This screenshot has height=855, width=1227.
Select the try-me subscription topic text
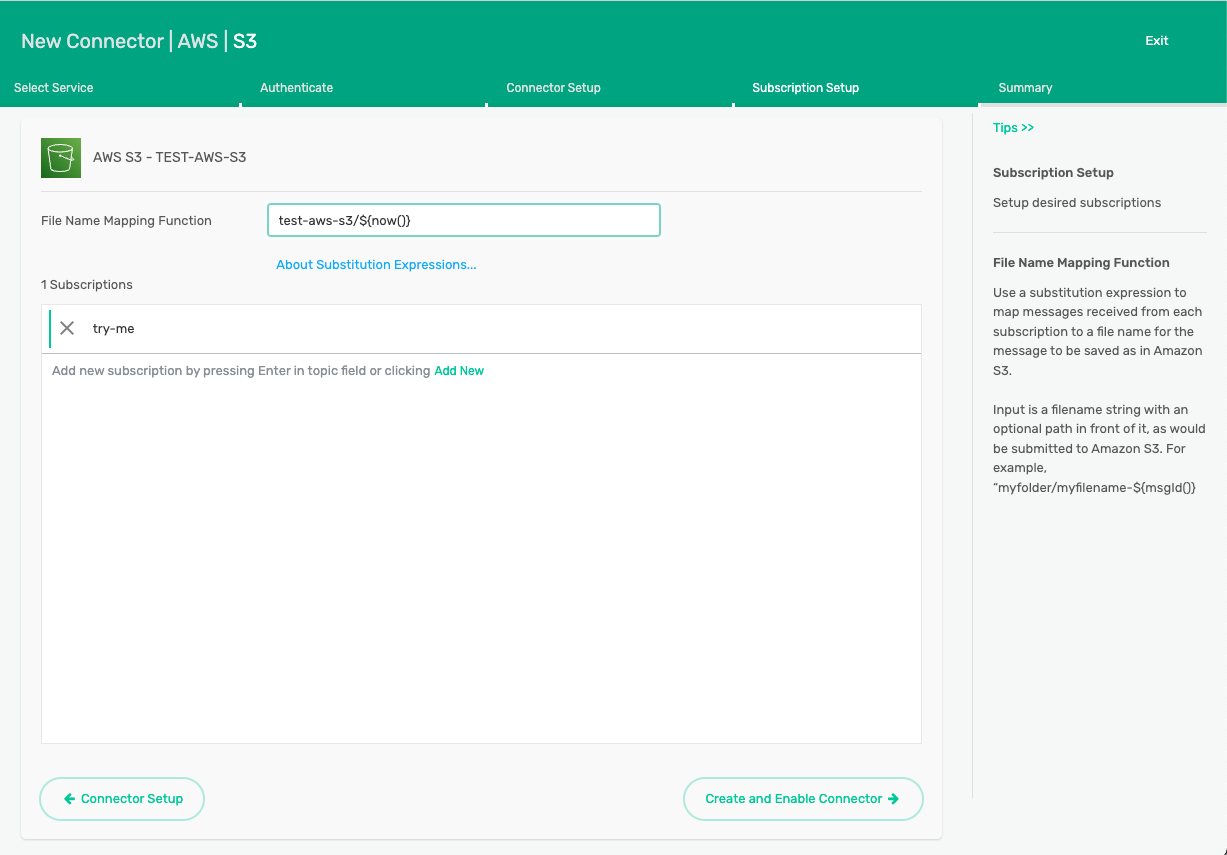point(113,329)
